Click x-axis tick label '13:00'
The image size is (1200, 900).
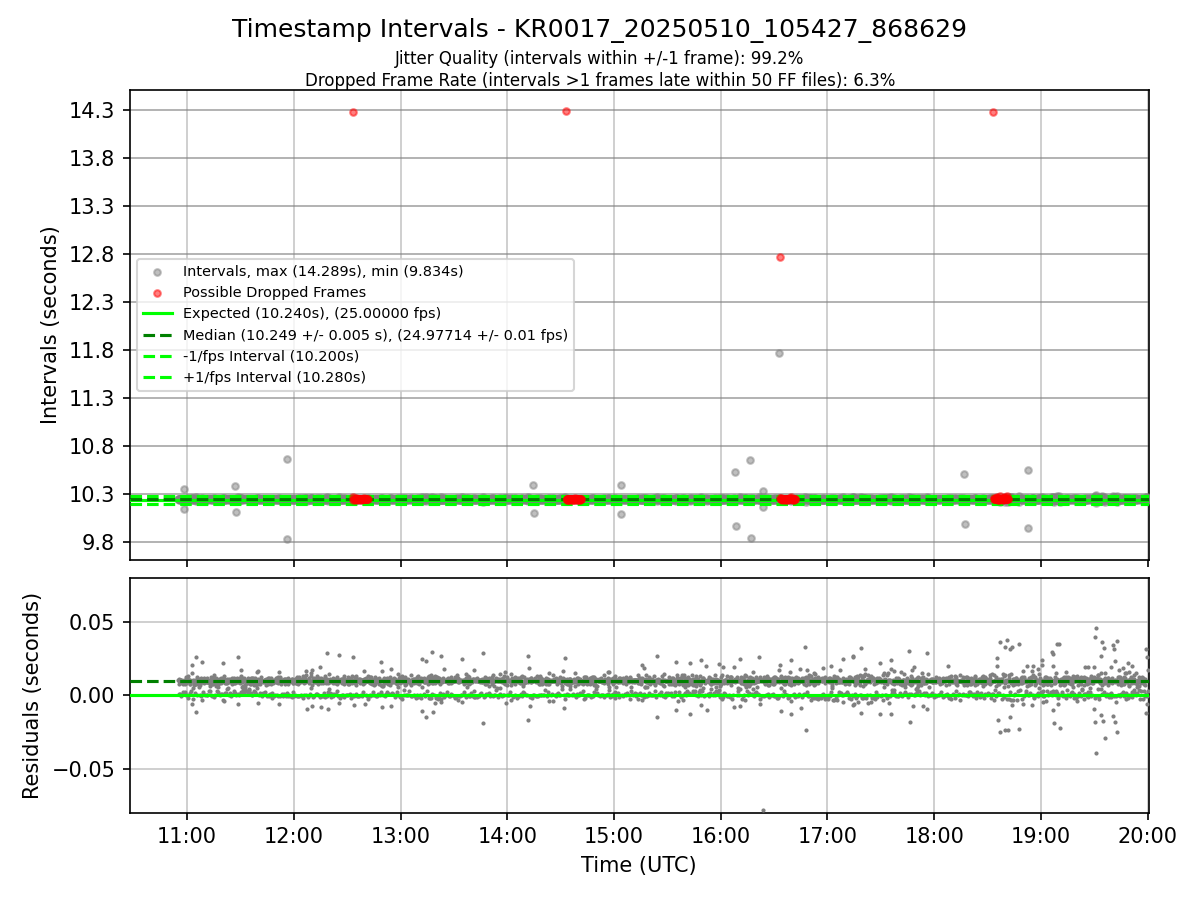click(x=400, y=836)
